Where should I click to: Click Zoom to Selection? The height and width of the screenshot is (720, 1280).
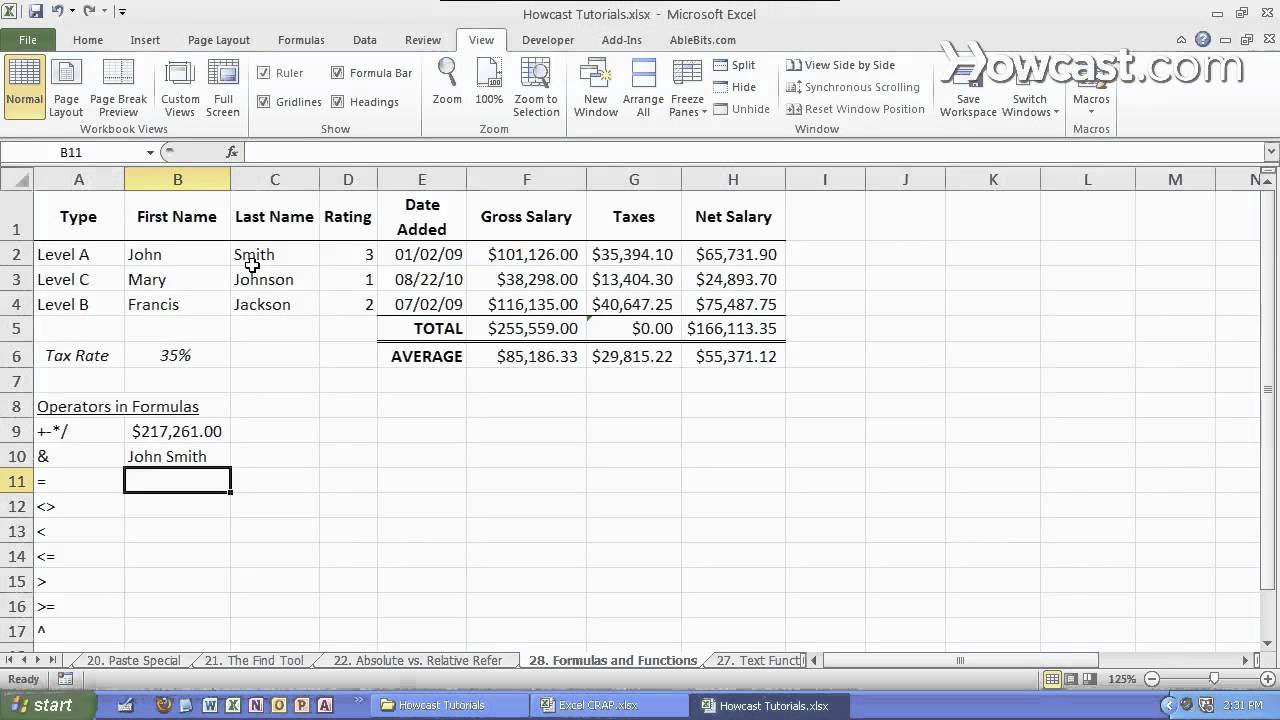click(x=536, y=87)
